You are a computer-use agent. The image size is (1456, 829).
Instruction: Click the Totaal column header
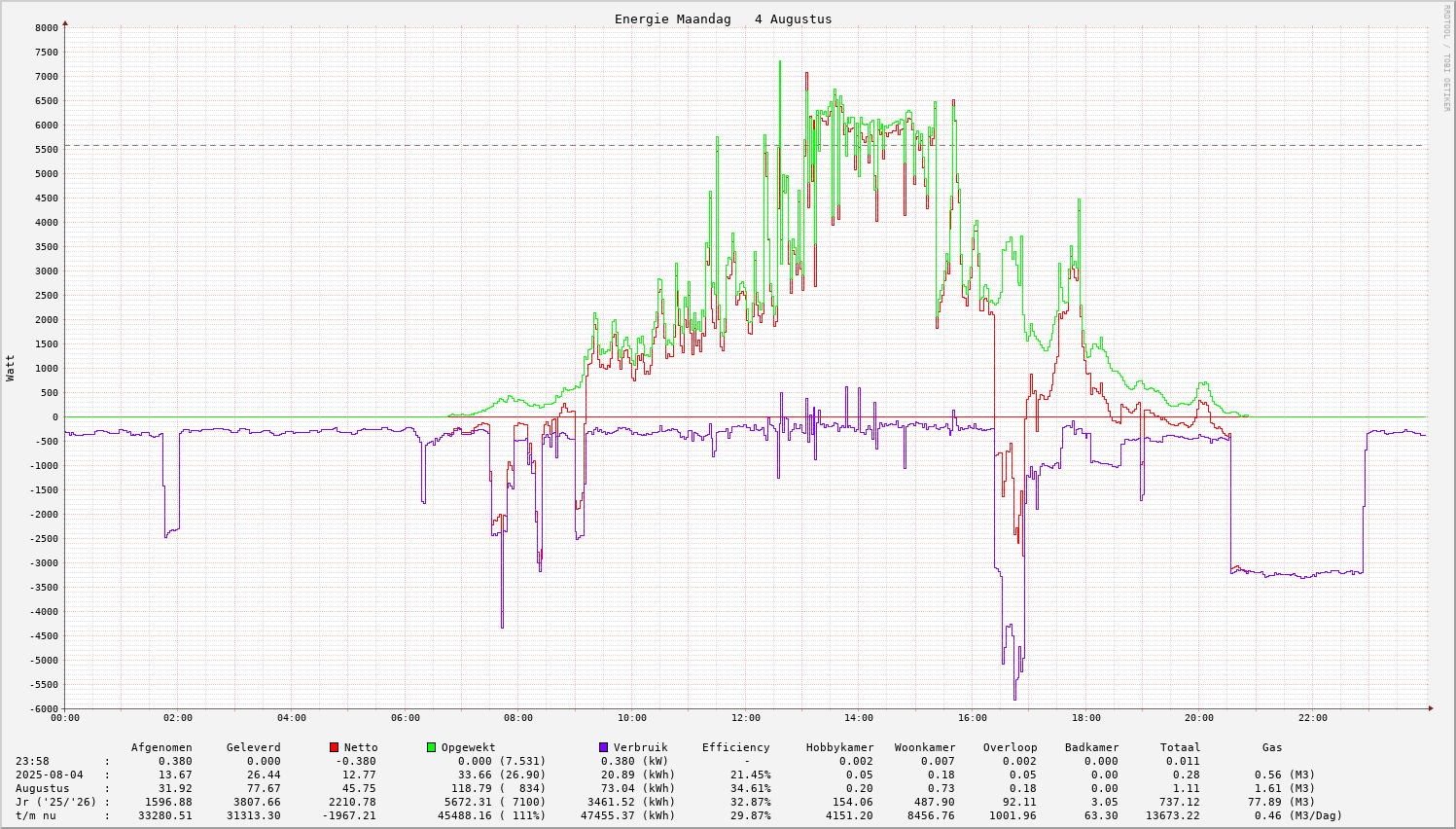pyautogui.click(x=1180, y=747)
